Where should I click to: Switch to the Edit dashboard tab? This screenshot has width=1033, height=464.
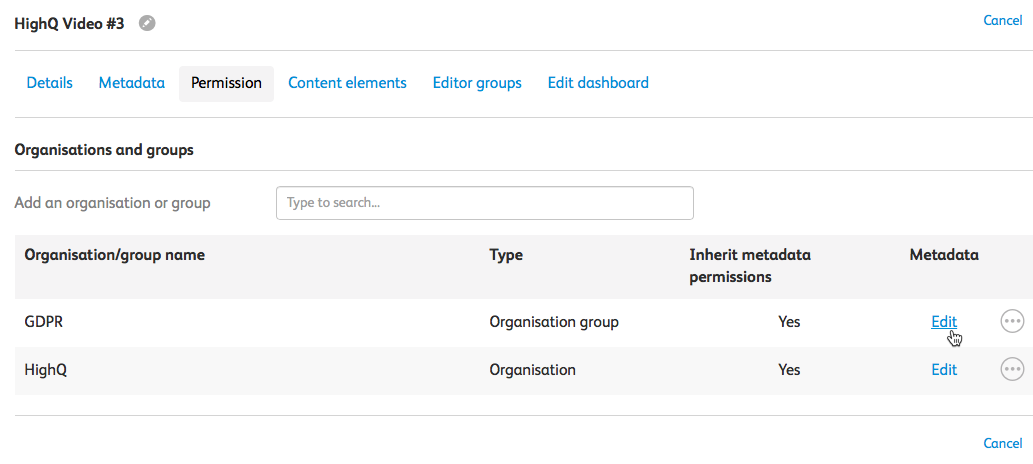(598, 83)
